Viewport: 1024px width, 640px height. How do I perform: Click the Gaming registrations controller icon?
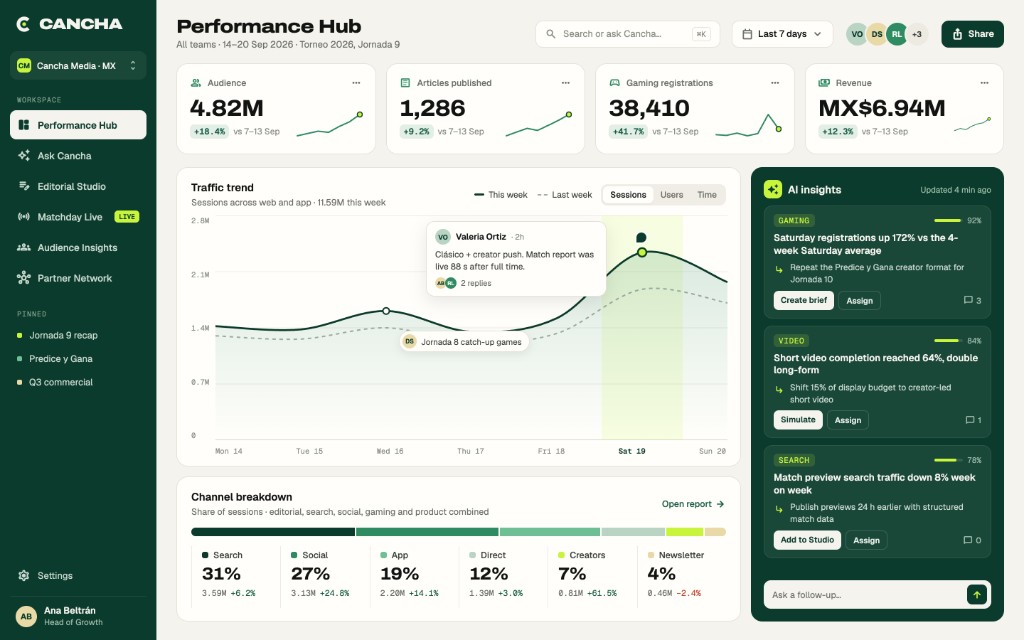click(x=615, y=83)
